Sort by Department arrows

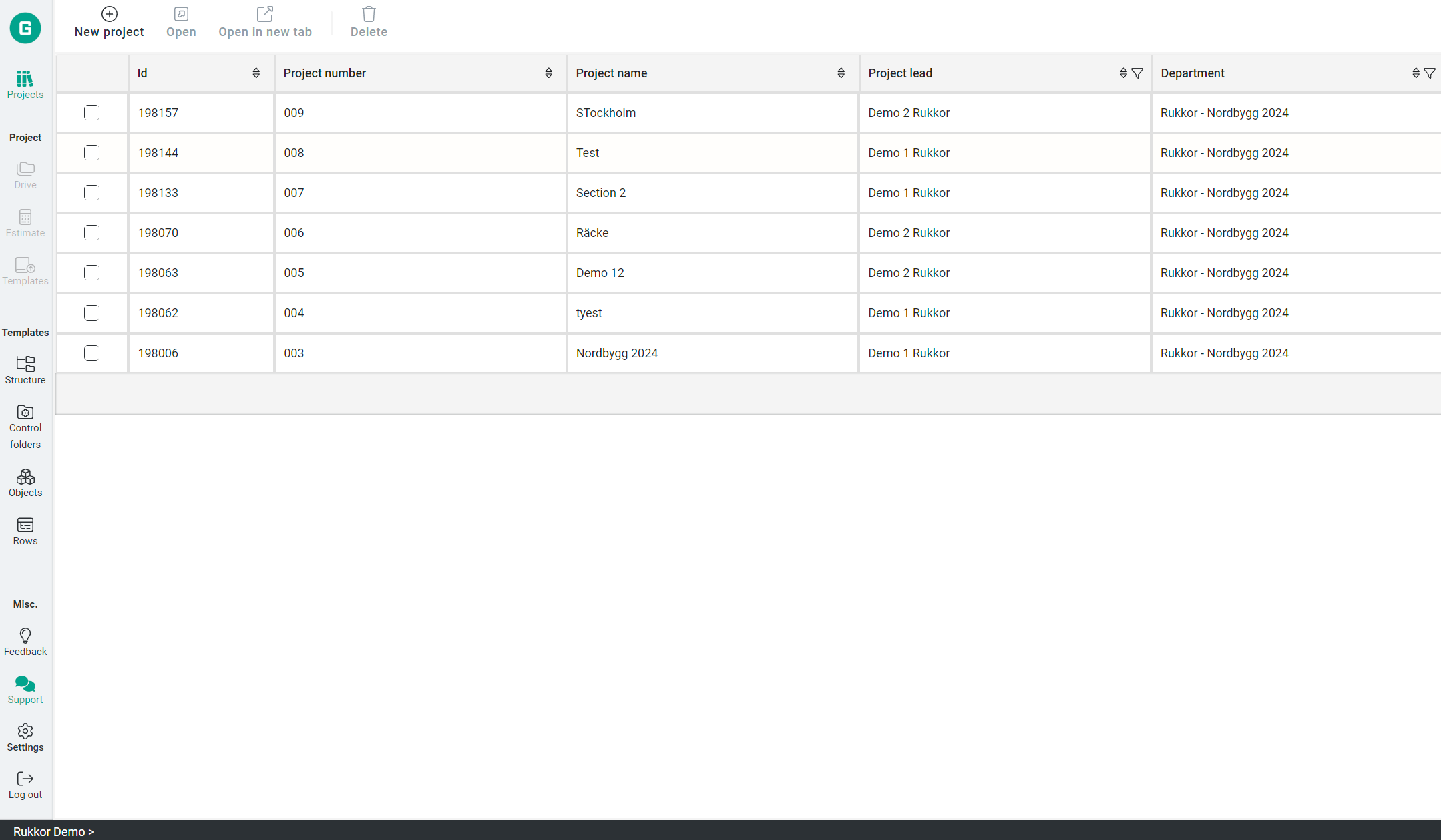coord(1416,73)
